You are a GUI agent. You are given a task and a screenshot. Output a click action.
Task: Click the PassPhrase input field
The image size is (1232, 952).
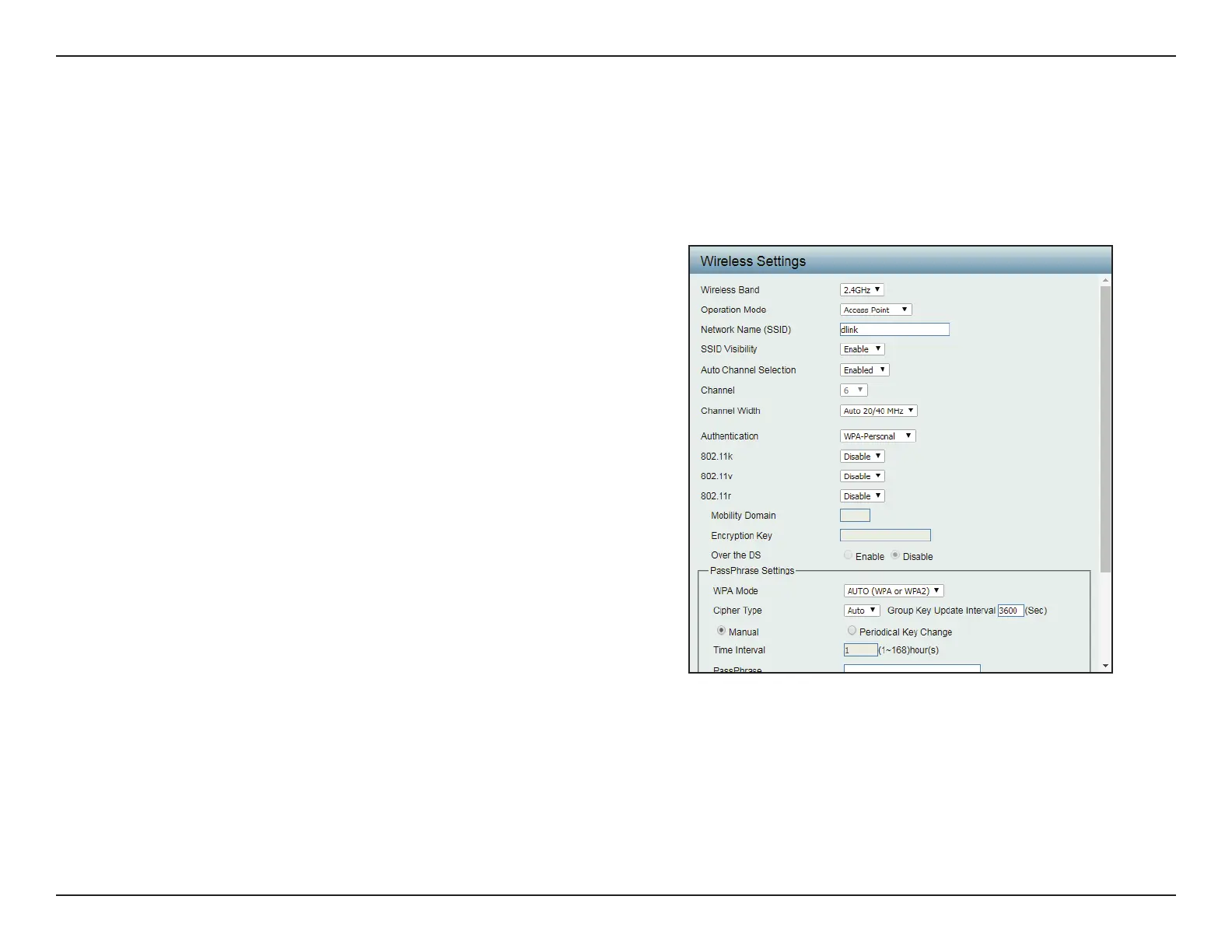point(912,668)
